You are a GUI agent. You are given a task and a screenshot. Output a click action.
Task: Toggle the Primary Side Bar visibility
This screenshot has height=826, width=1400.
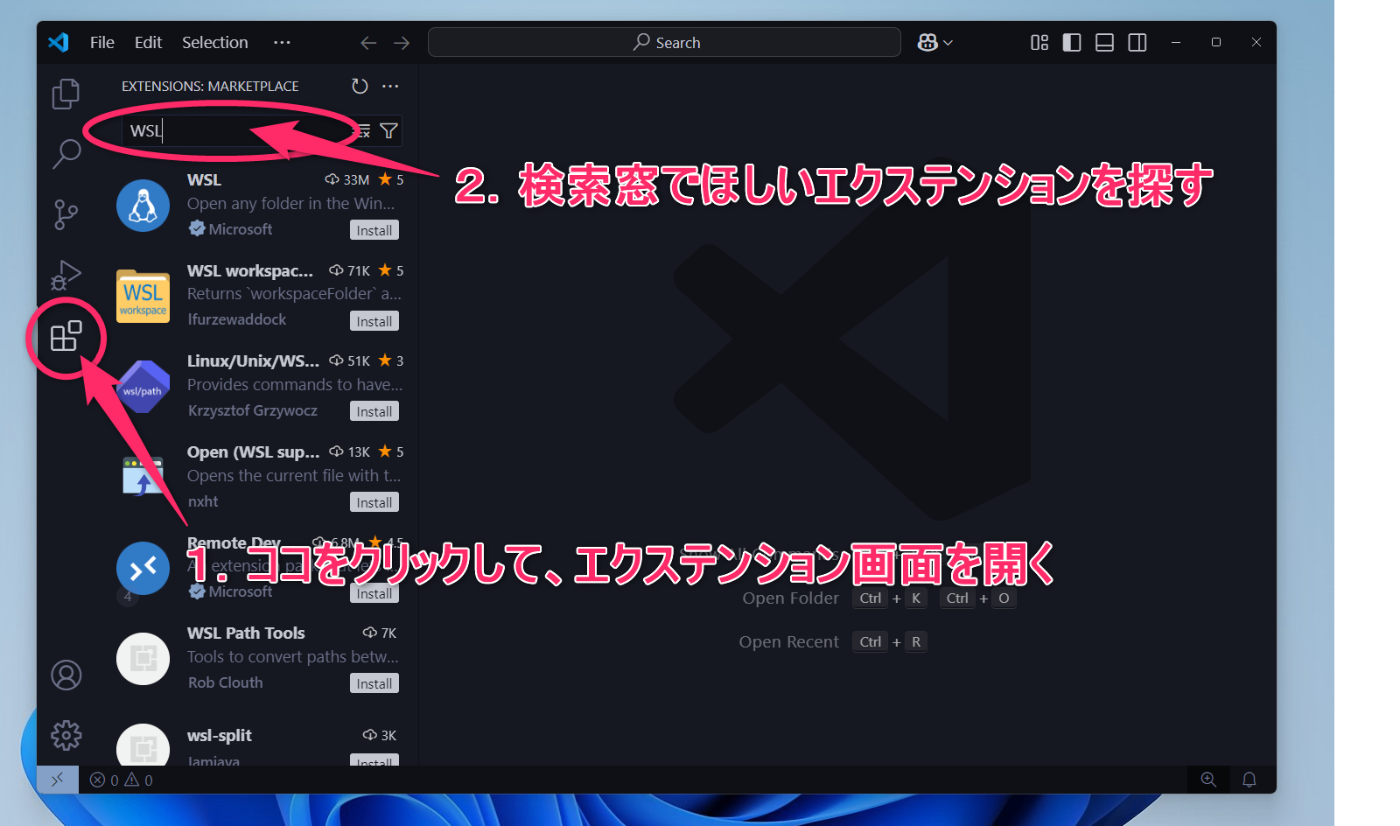(x=1071, y=42)
